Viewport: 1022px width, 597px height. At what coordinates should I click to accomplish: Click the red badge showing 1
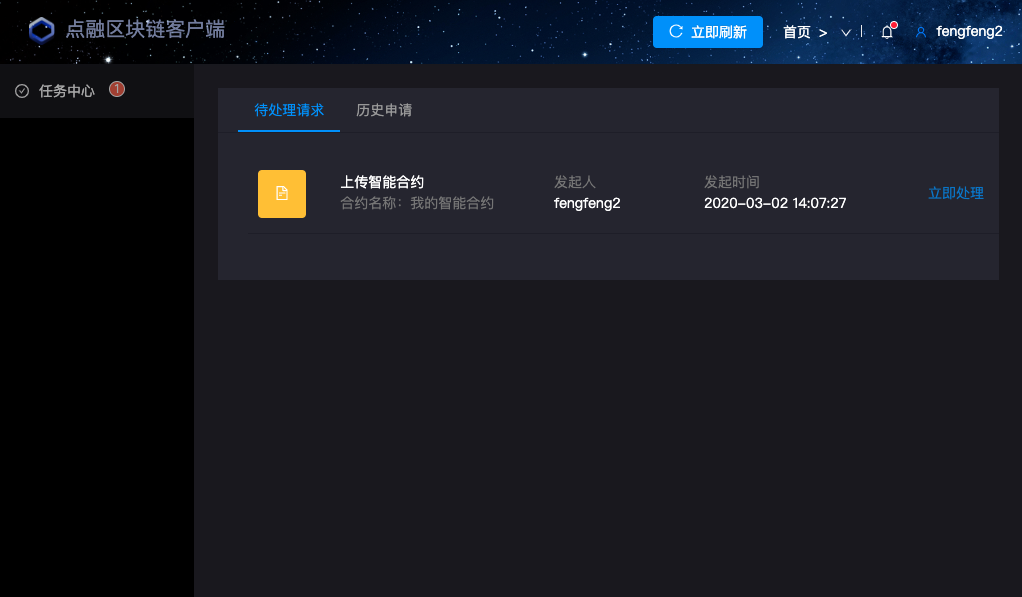(x=117, y=89)
